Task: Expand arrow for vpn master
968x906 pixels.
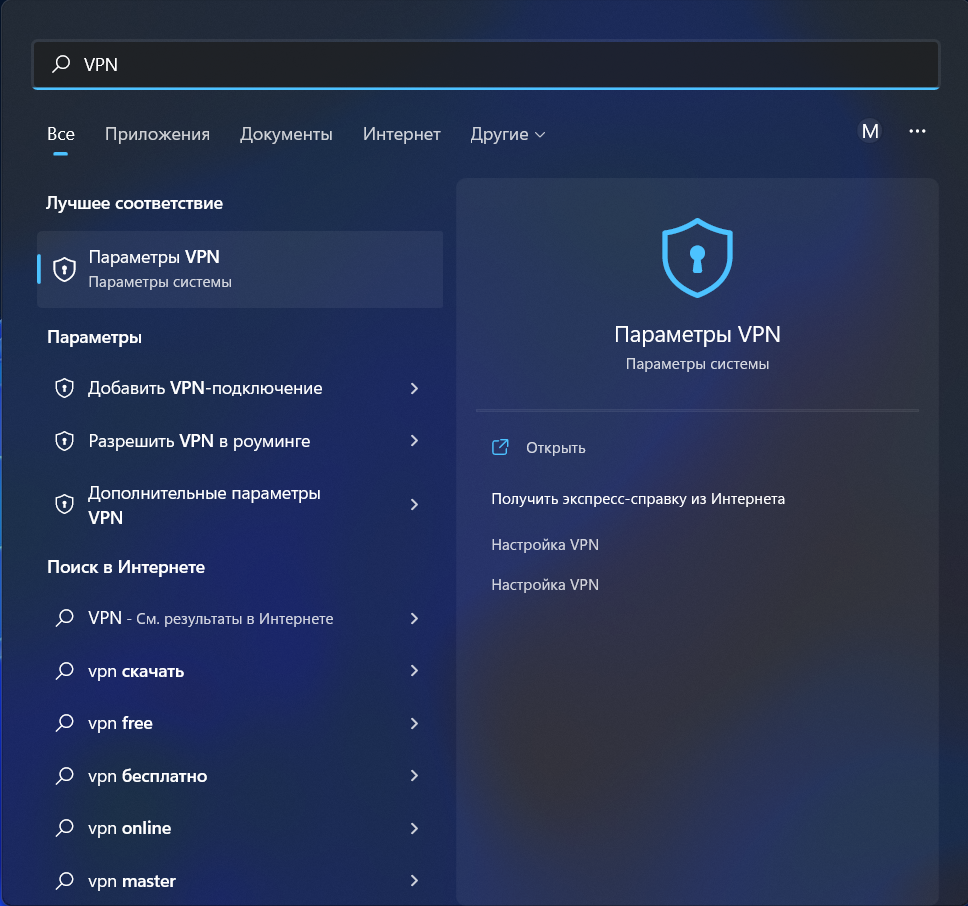Action: coord(414,881)
